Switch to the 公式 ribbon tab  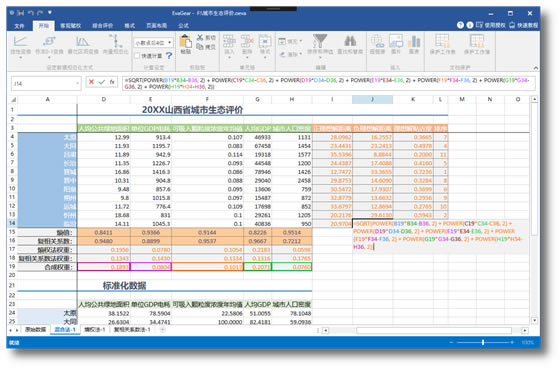coord(184,26)
